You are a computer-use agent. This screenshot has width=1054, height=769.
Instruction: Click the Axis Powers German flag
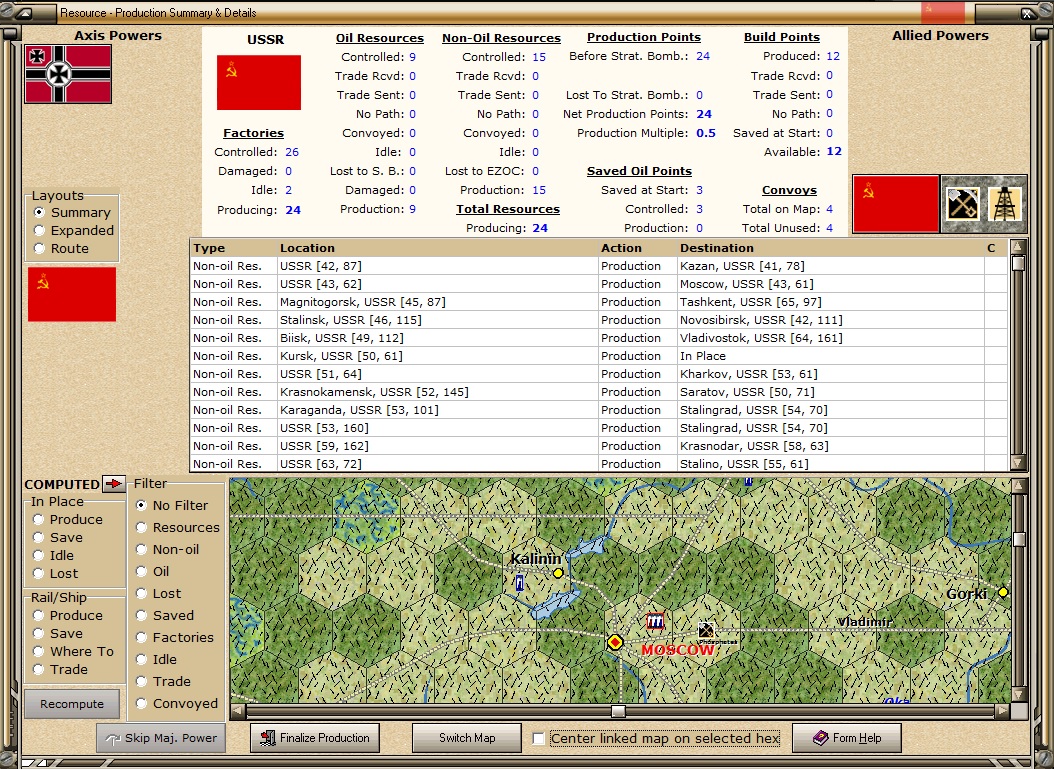point(68,75)
